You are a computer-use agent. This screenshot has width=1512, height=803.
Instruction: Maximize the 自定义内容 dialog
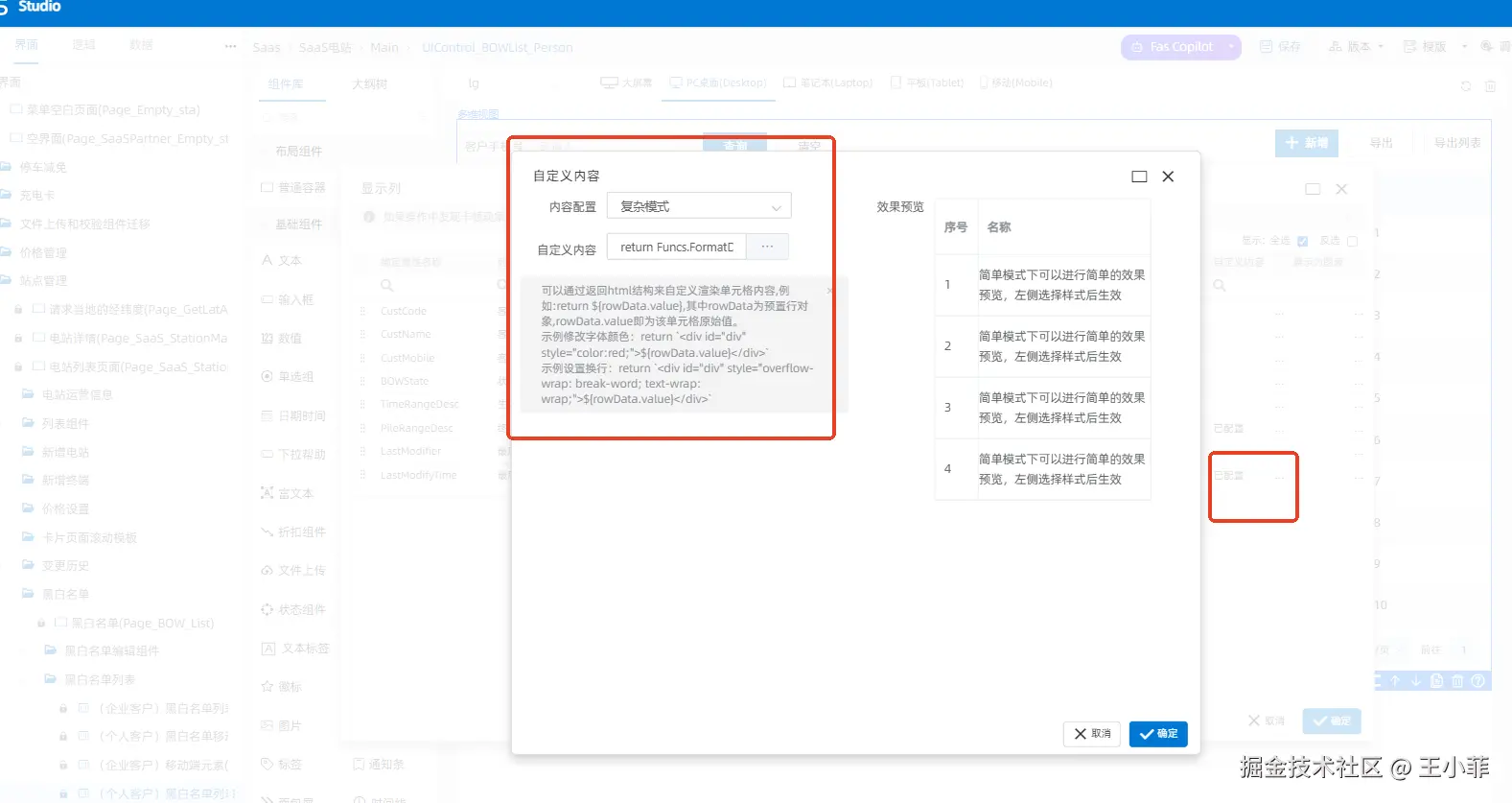(x=1139, y=177)
